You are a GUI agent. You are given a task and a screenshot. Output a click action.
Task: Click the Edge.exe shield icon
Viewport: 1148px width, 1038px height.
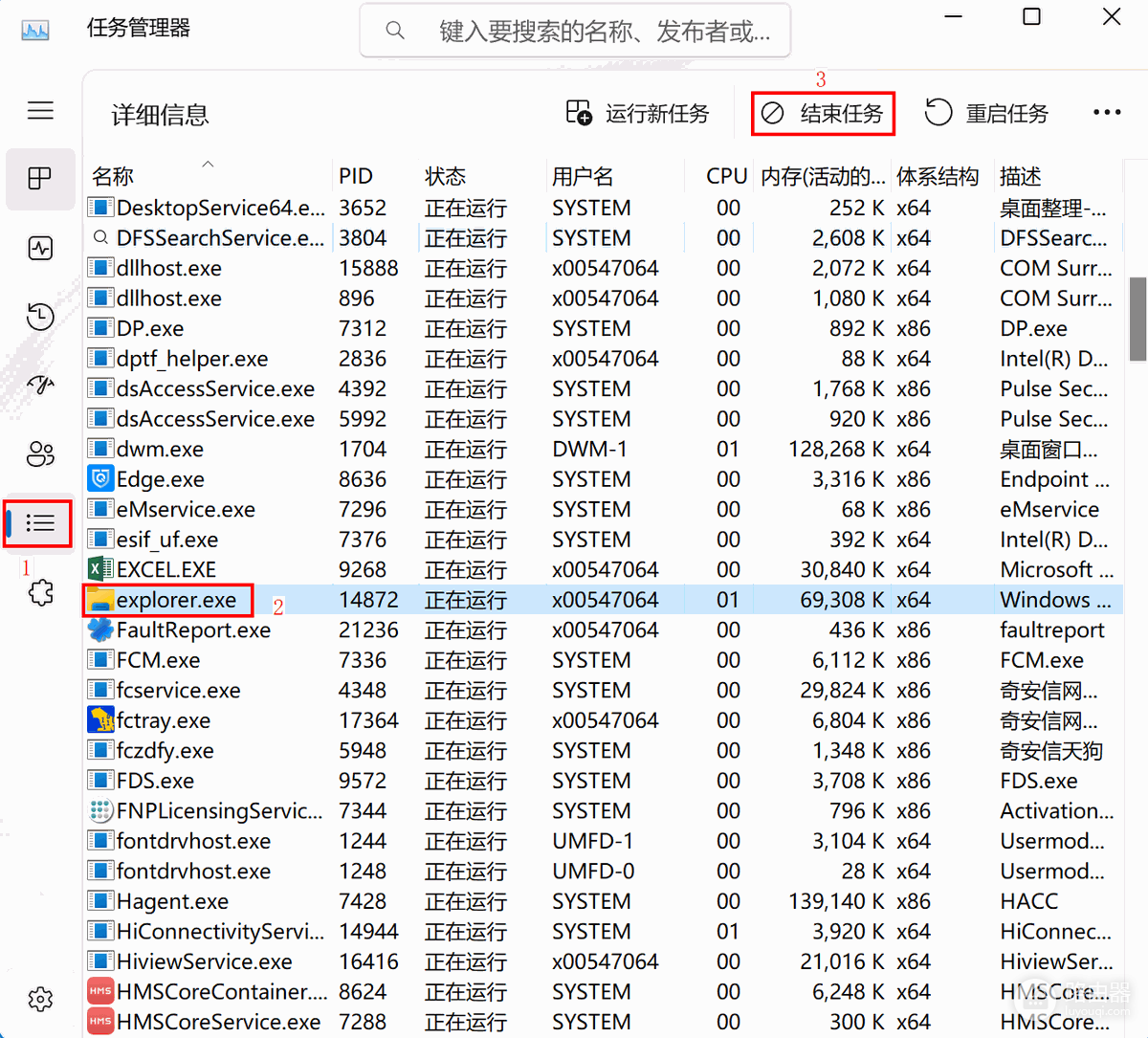pyautogui.click(x=100, y=478)
